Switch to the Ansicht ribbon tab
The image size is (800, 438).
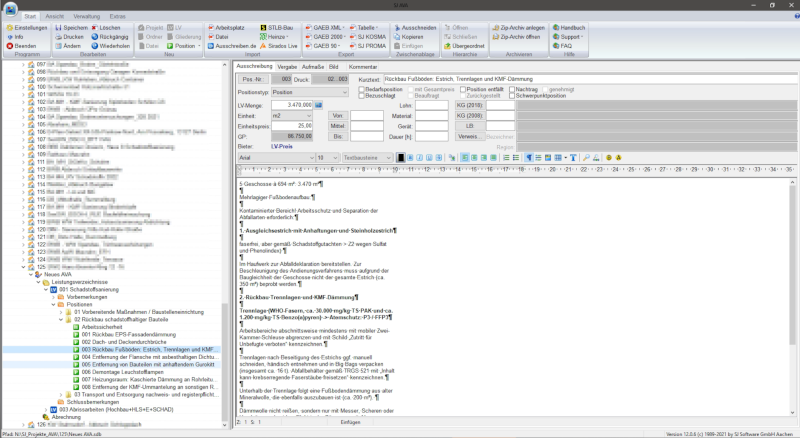click(x=55, y=16)
